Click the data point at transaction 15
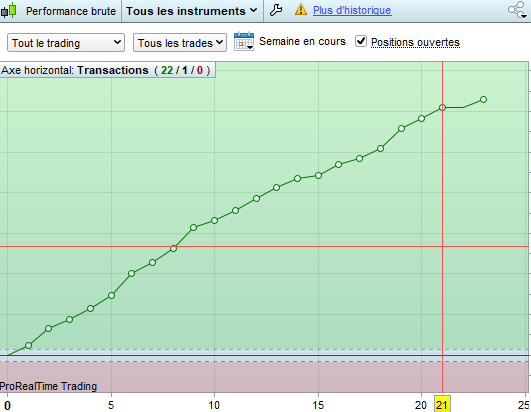This screenshot has height=412, width=531. click(318, 175)
